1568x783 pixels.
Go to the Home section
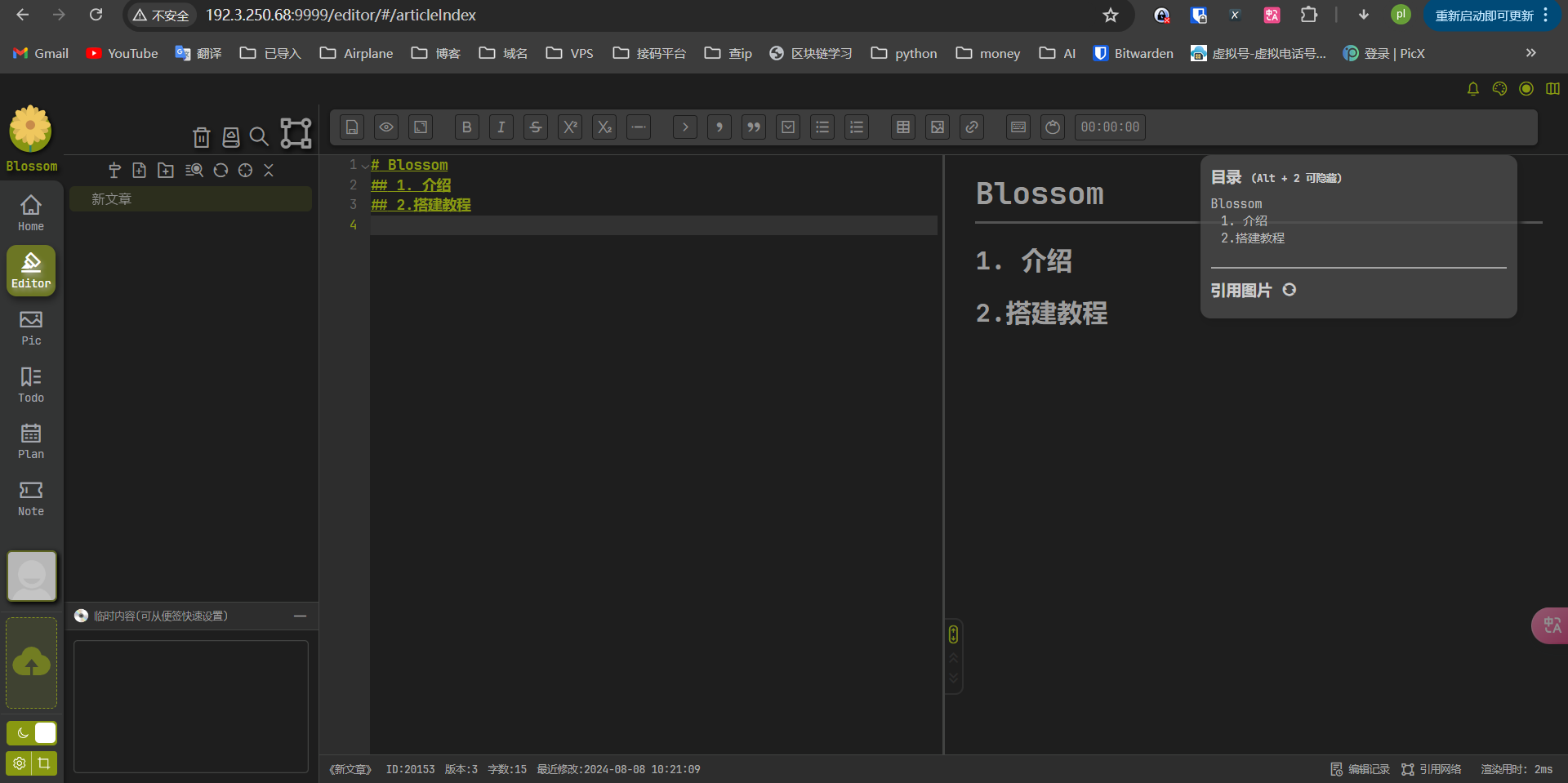click(31, 213)
